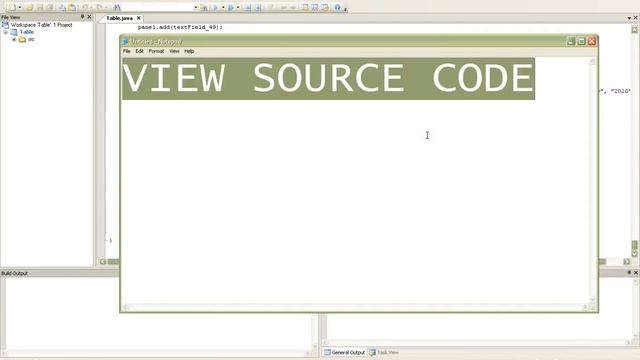
Task: Open the Notepad Help menu
Action: 189,51
